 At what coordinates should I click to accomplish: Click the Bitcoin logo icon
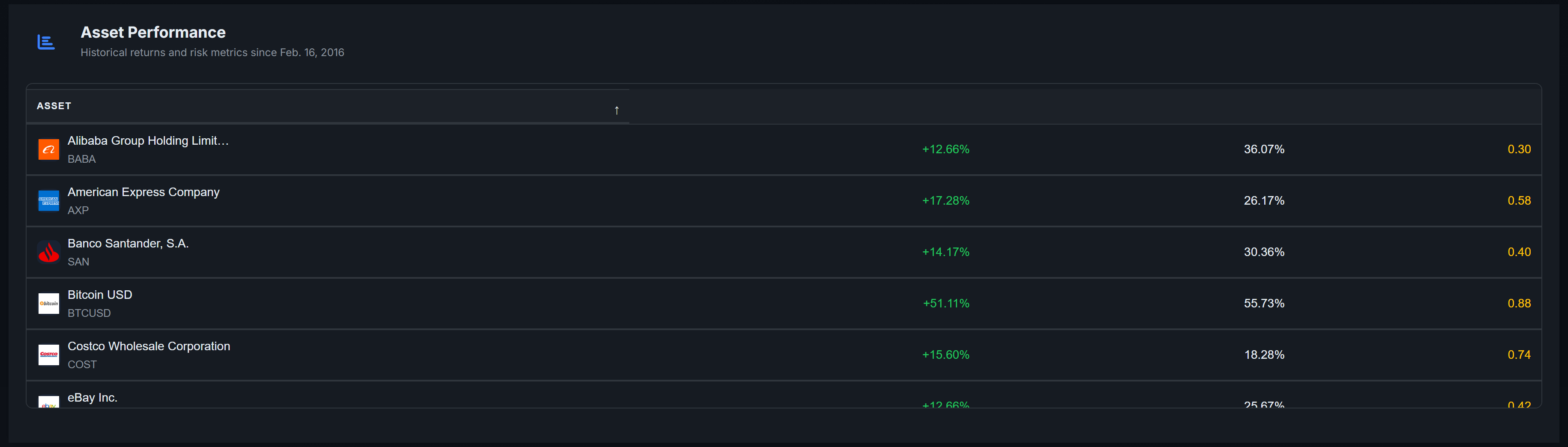point(49,304)
